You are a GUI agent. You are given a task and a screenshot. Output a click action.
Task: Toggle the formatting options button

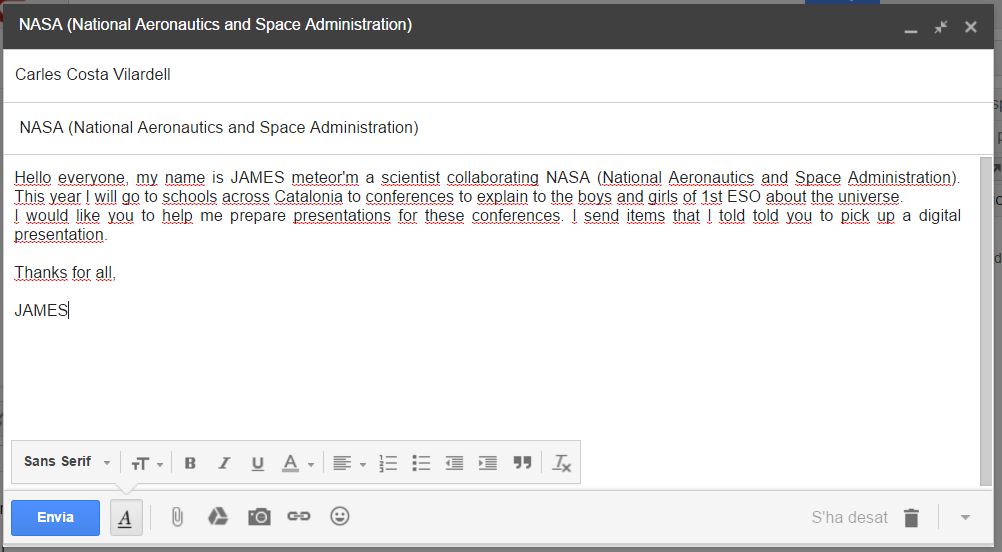[x=126, y=517]
